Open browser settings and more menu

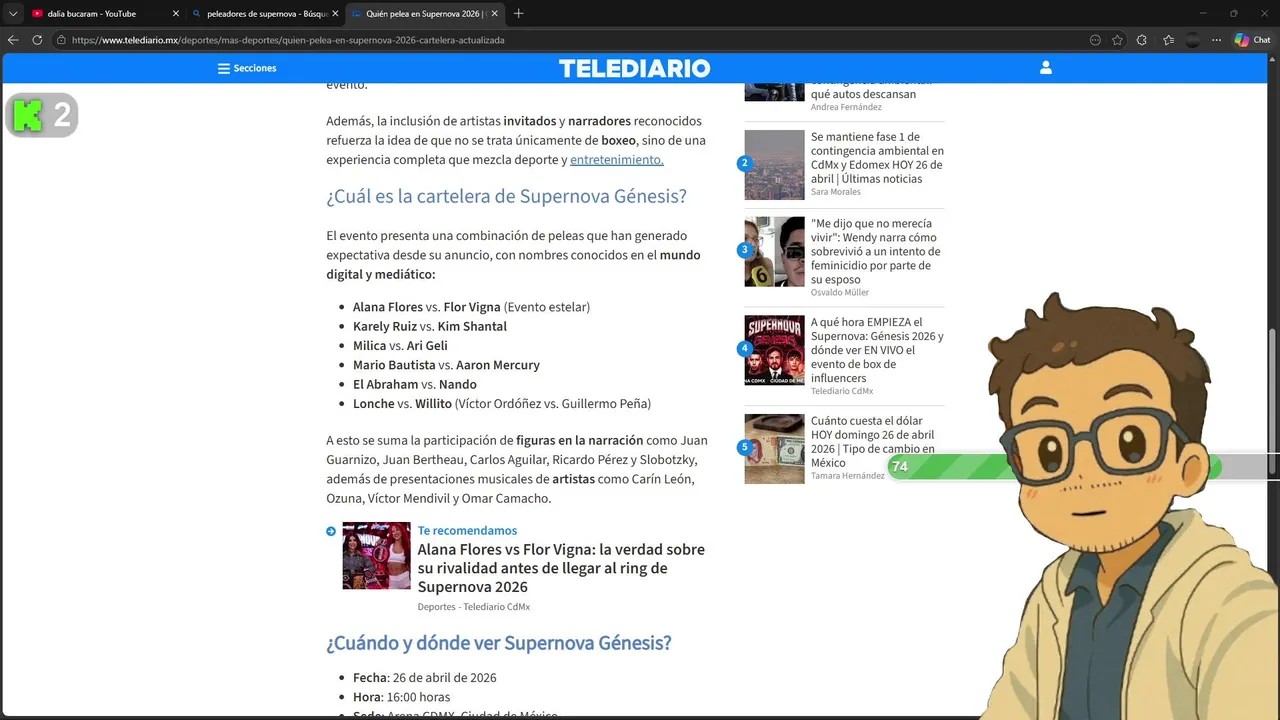click(x=1216, y=40)
